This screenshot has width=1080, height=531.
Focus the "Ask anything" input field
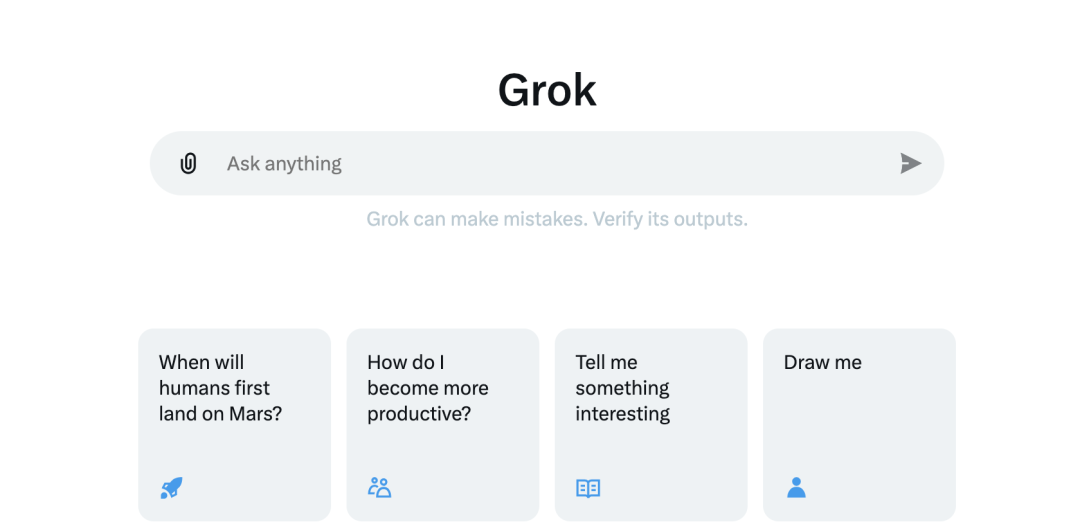point(547,163)
